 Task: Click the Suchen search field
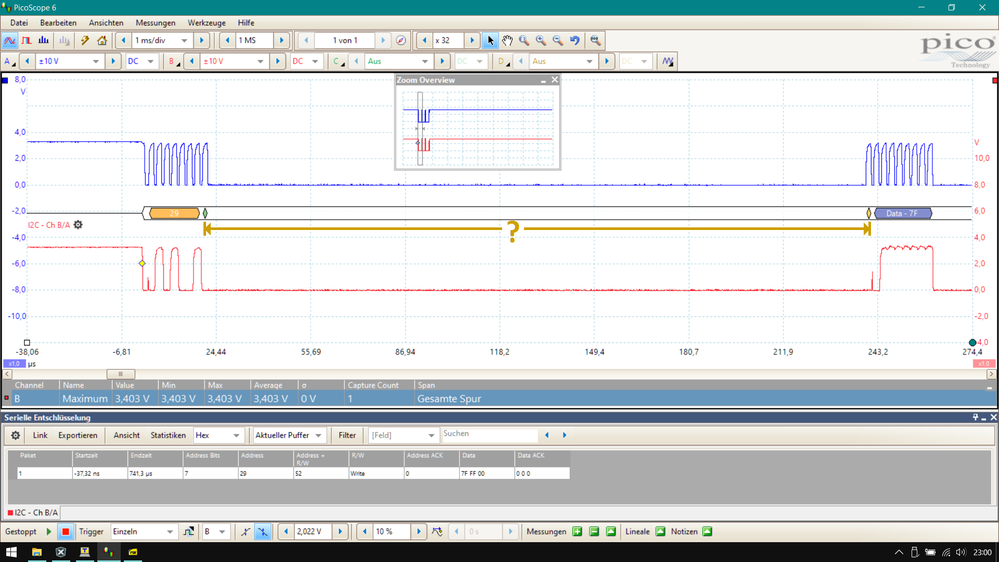[489, 435]
